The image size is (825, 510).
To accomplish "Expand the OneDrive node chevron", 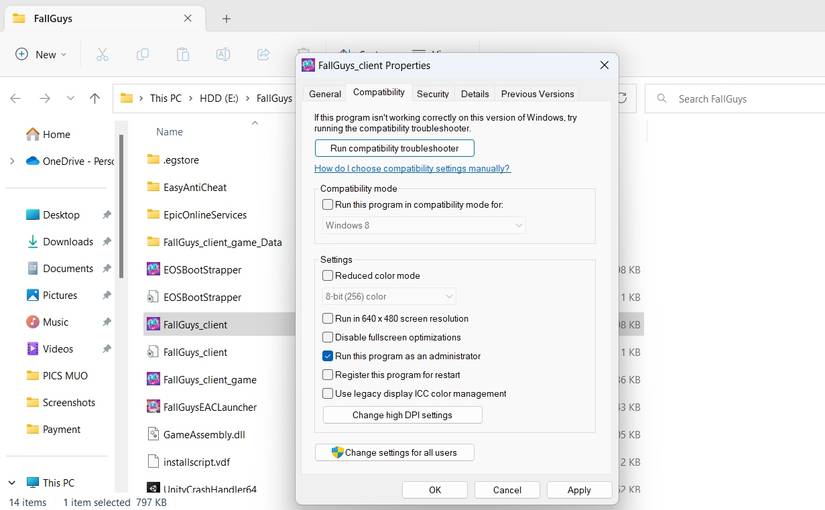I will (x=12, y=161).
